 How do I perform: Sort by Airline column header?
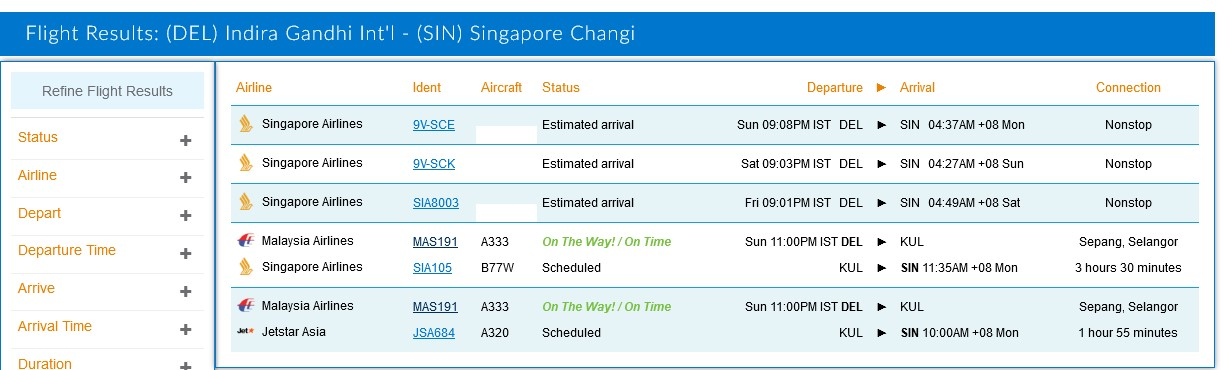(x=254, y=88)
